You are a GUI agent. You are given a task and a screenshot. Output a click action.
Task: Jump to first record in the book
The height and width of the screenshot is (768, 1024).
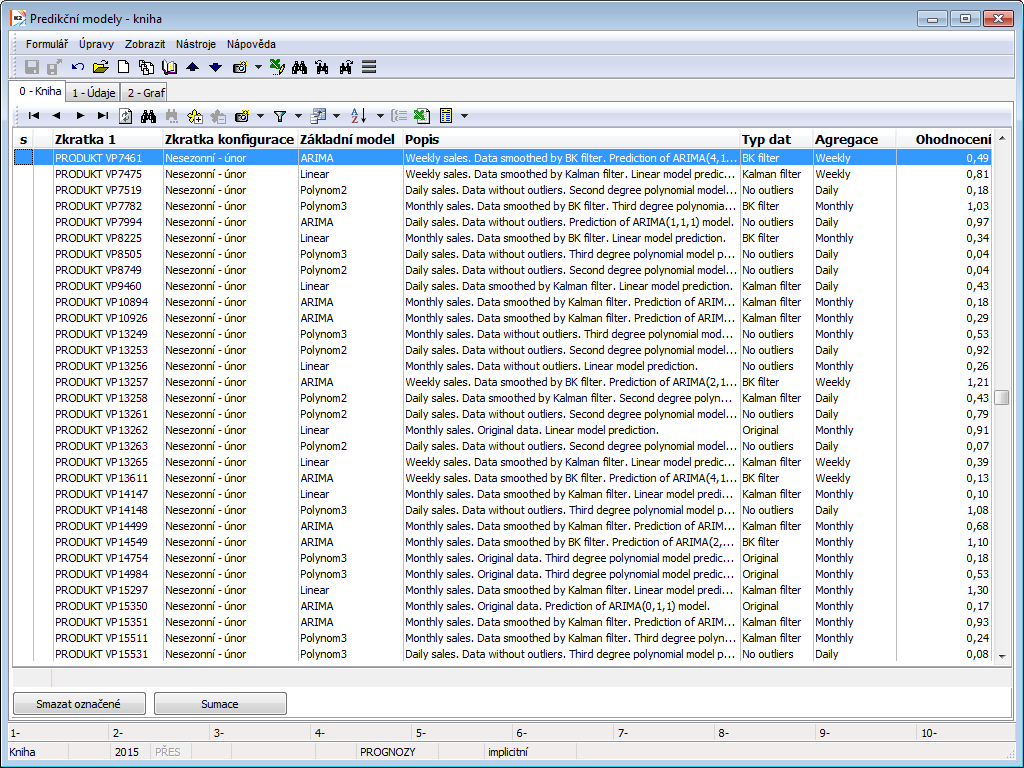(x=33, y=116)
